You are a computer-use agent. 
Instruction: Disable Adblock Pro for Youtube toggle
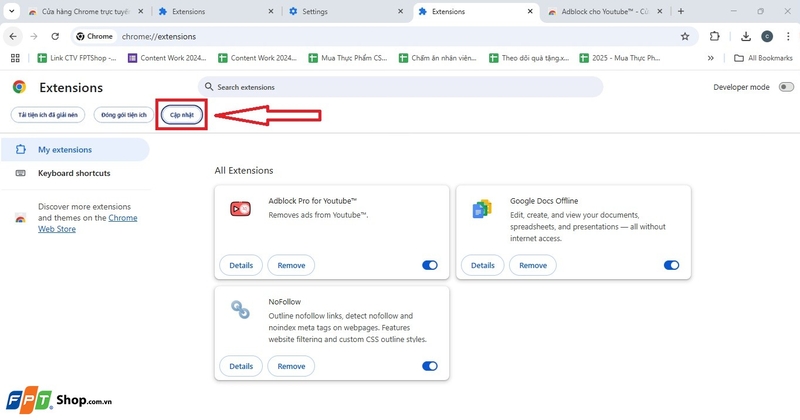(x=430, y=265)
